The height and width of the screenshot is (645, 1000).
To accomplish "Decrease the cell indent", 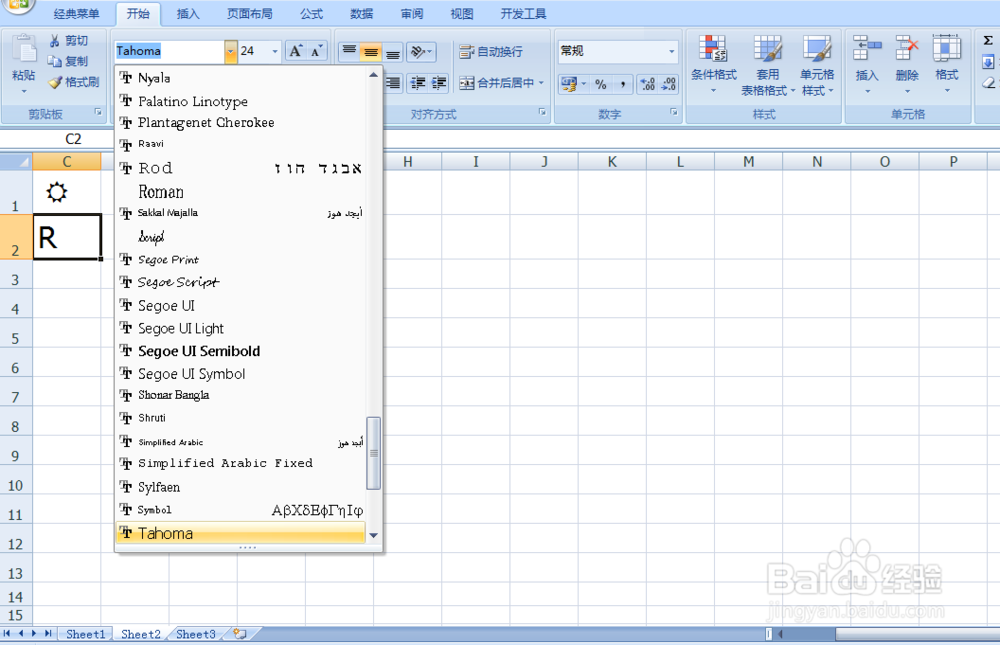I will [418, 83].
